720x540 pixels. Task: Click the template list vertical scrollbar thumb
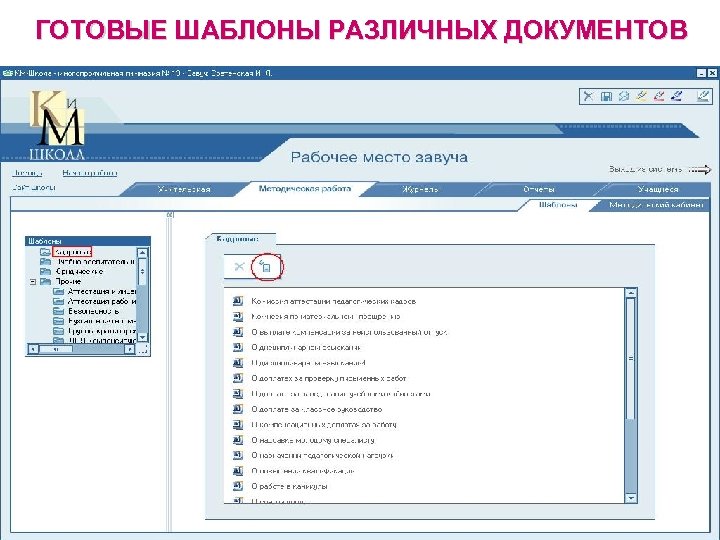click(x=631, y=358)
